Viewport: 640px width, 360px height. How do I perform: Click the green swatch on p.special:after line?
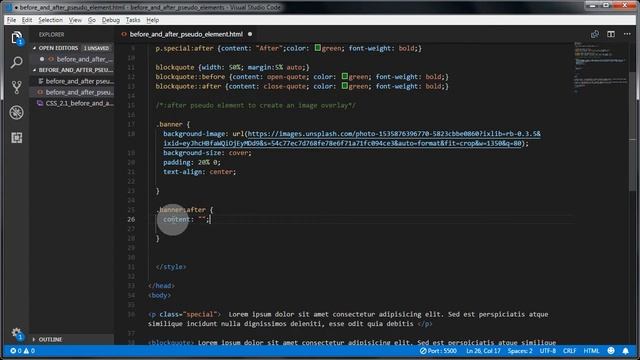[318, 48]
